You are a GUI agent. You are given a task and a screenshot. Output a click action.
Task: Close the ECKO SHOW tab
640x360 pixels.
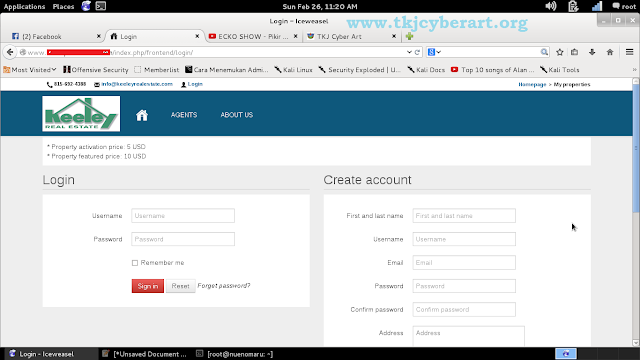click(x=296, y=36)
